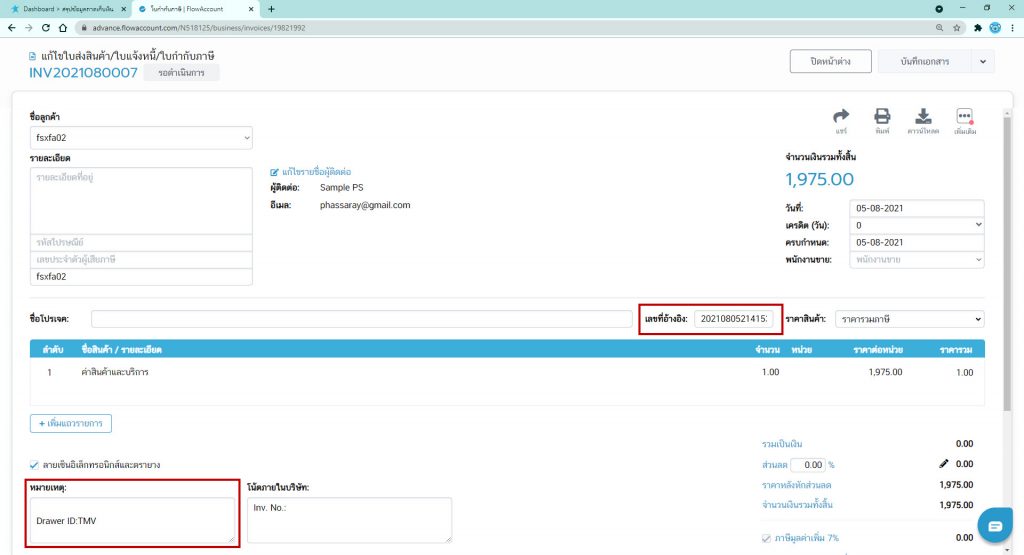Reload the page with refresh icon
Image resolution: width=1024 pixels, height=555 pixels.
(46, 27)
